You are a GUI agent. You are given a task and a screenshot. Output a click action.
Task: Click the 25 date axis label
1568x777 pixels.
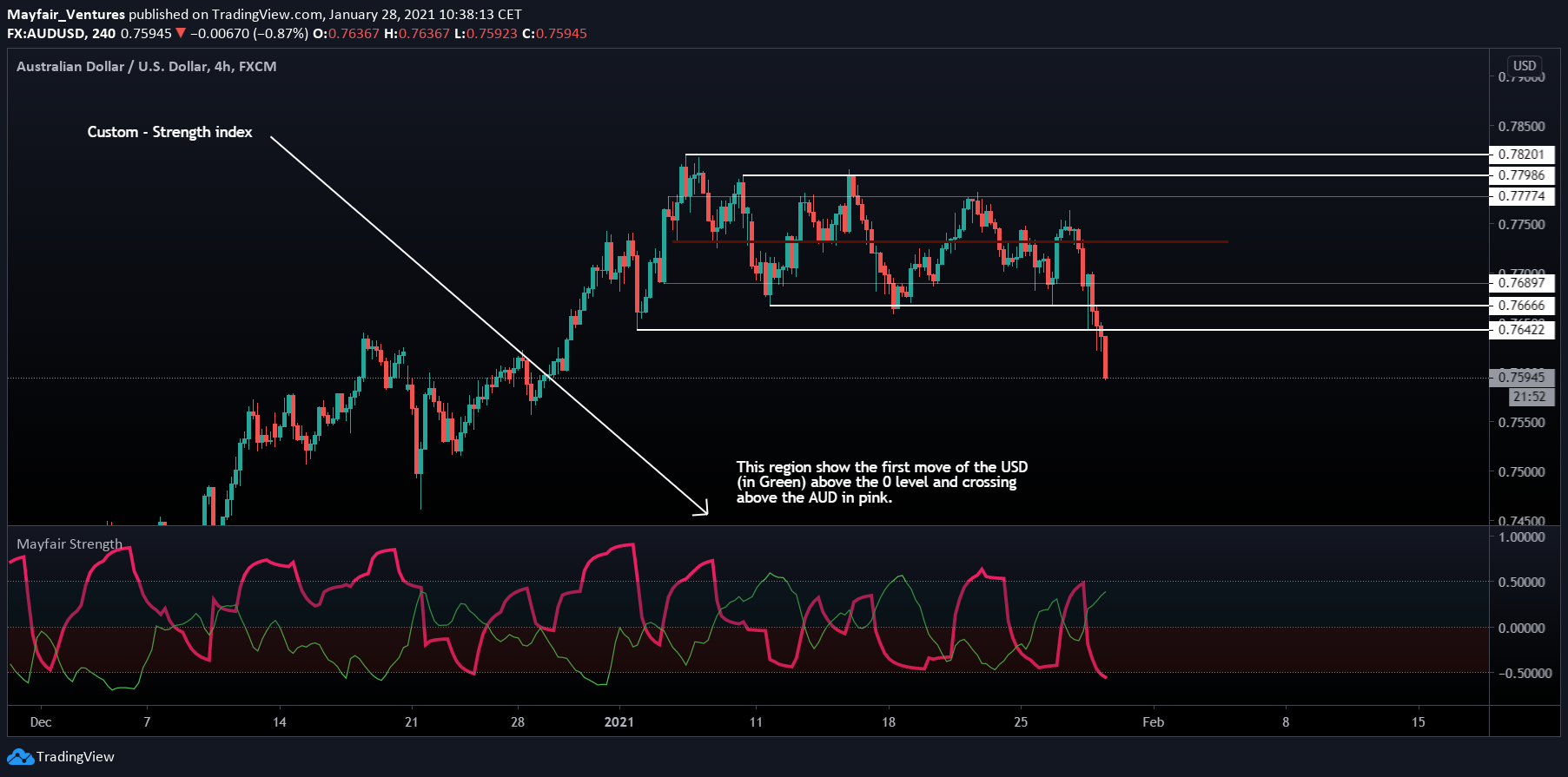[1021, 722]
